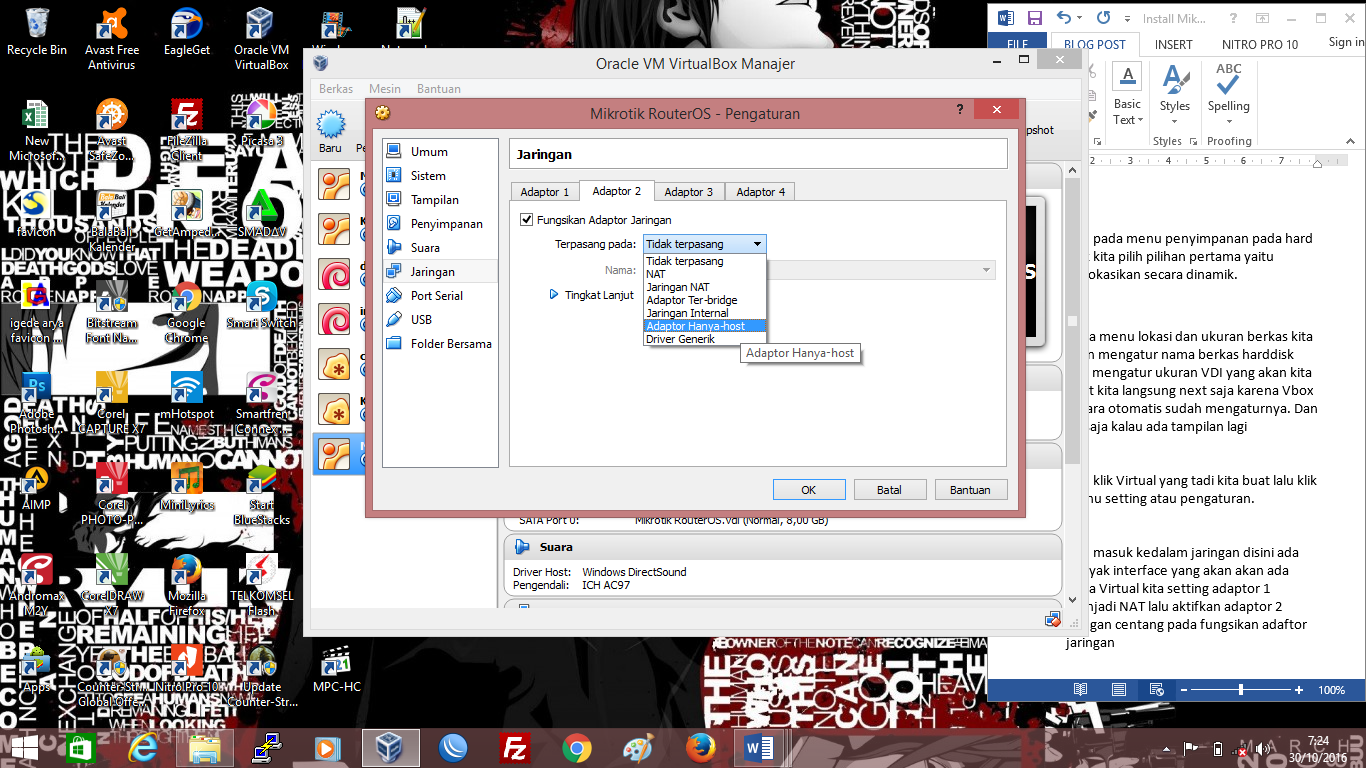The width and height of the screenshot is (1366, 768).
Task: Open the Undo history dropdown arrow
Action: click(1079, 18)
